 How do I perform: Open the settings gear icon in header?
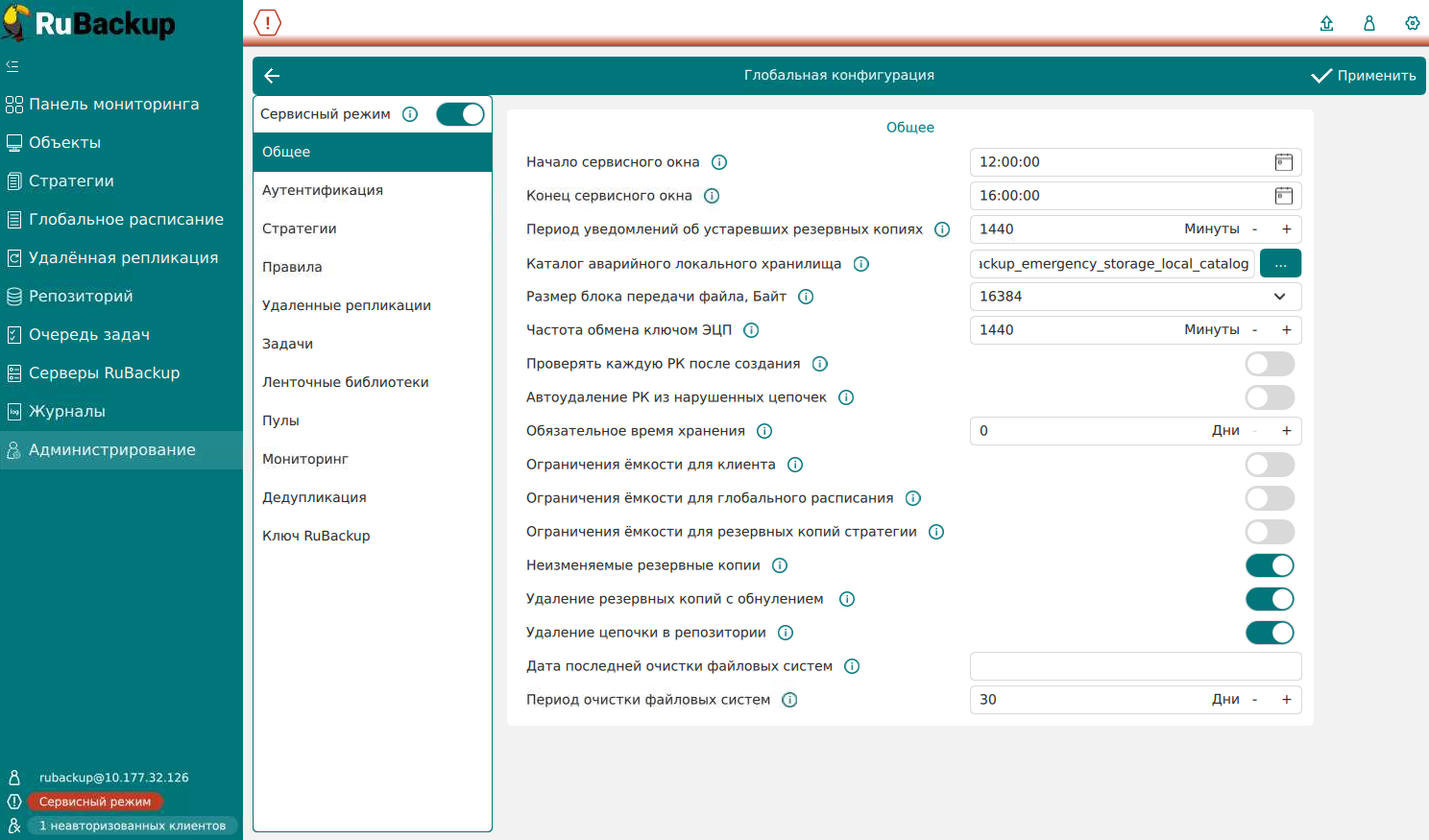pyautogui.click(x=1412, y=23)
